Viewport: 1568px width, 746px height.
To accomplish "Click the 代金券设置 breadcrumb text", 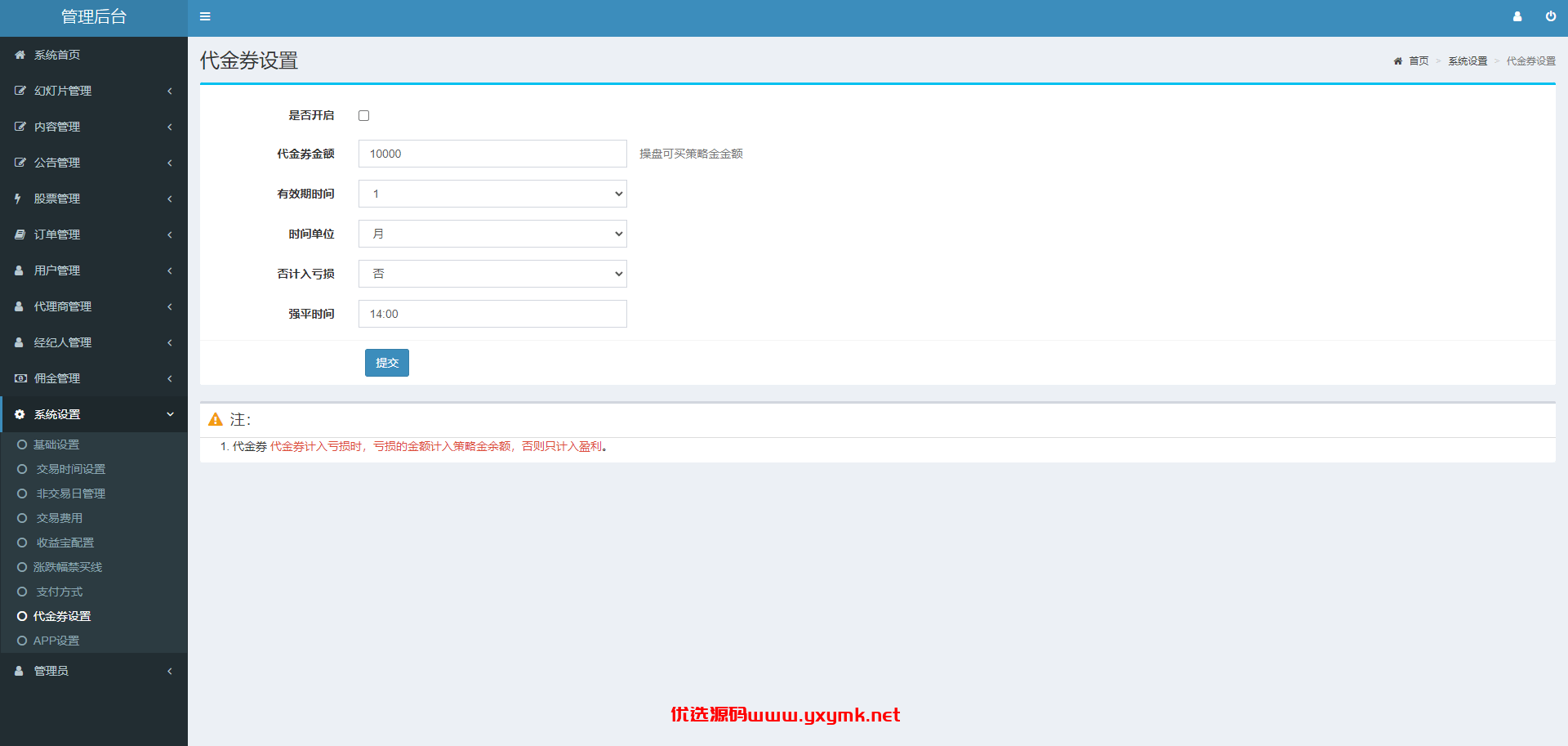I will point(1530,61).
